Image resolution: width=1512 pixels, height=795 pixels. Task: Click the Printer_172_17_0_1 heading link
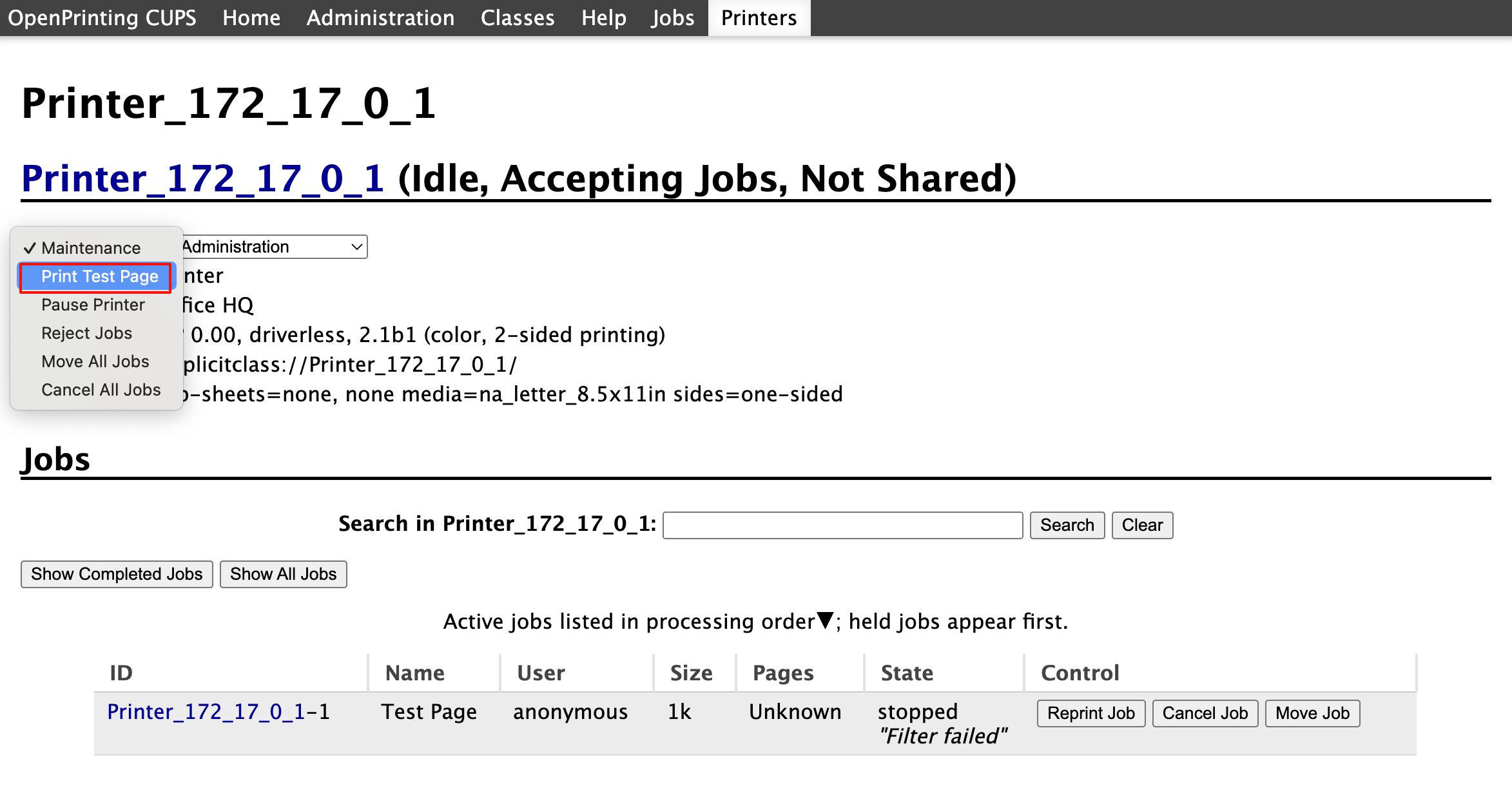coord(203,179)
